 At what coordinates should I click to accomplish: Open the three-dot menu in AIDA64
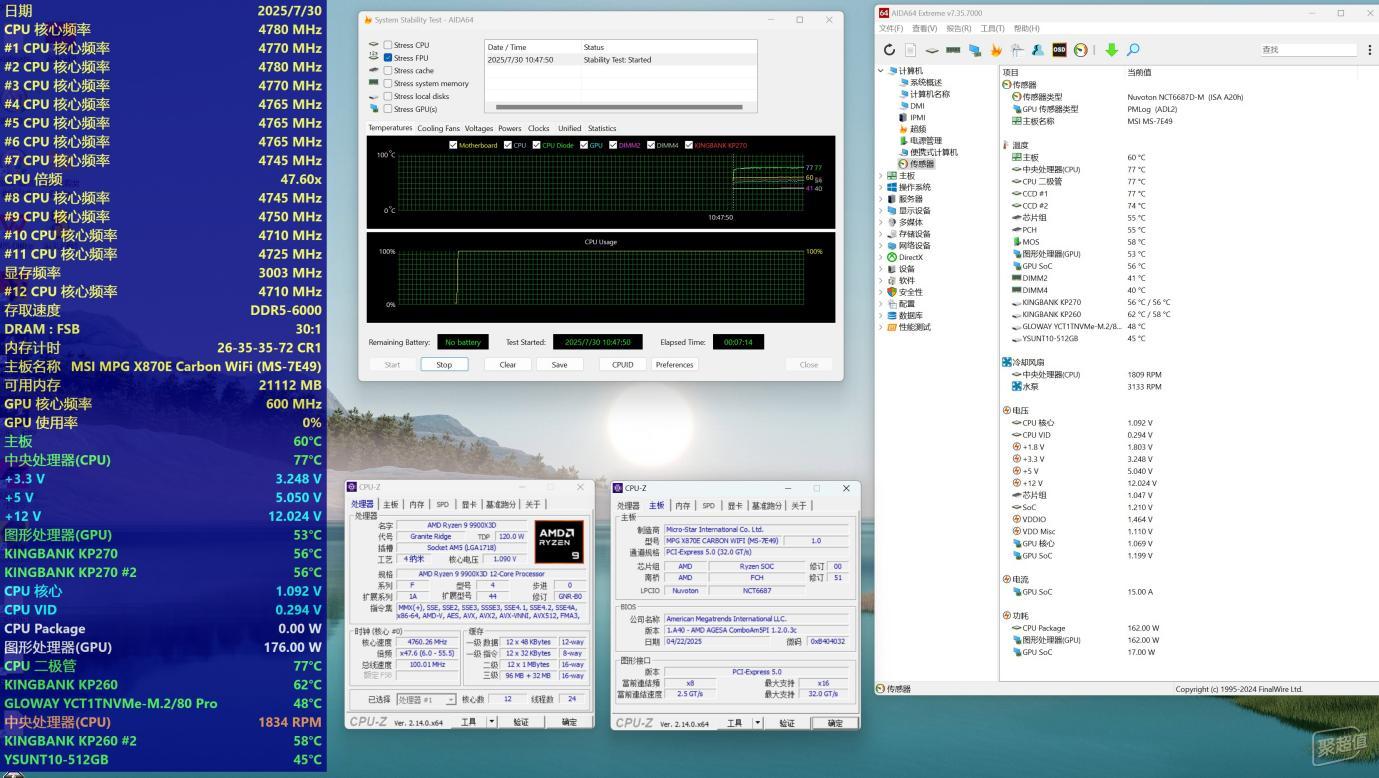tap(1369, 50)
